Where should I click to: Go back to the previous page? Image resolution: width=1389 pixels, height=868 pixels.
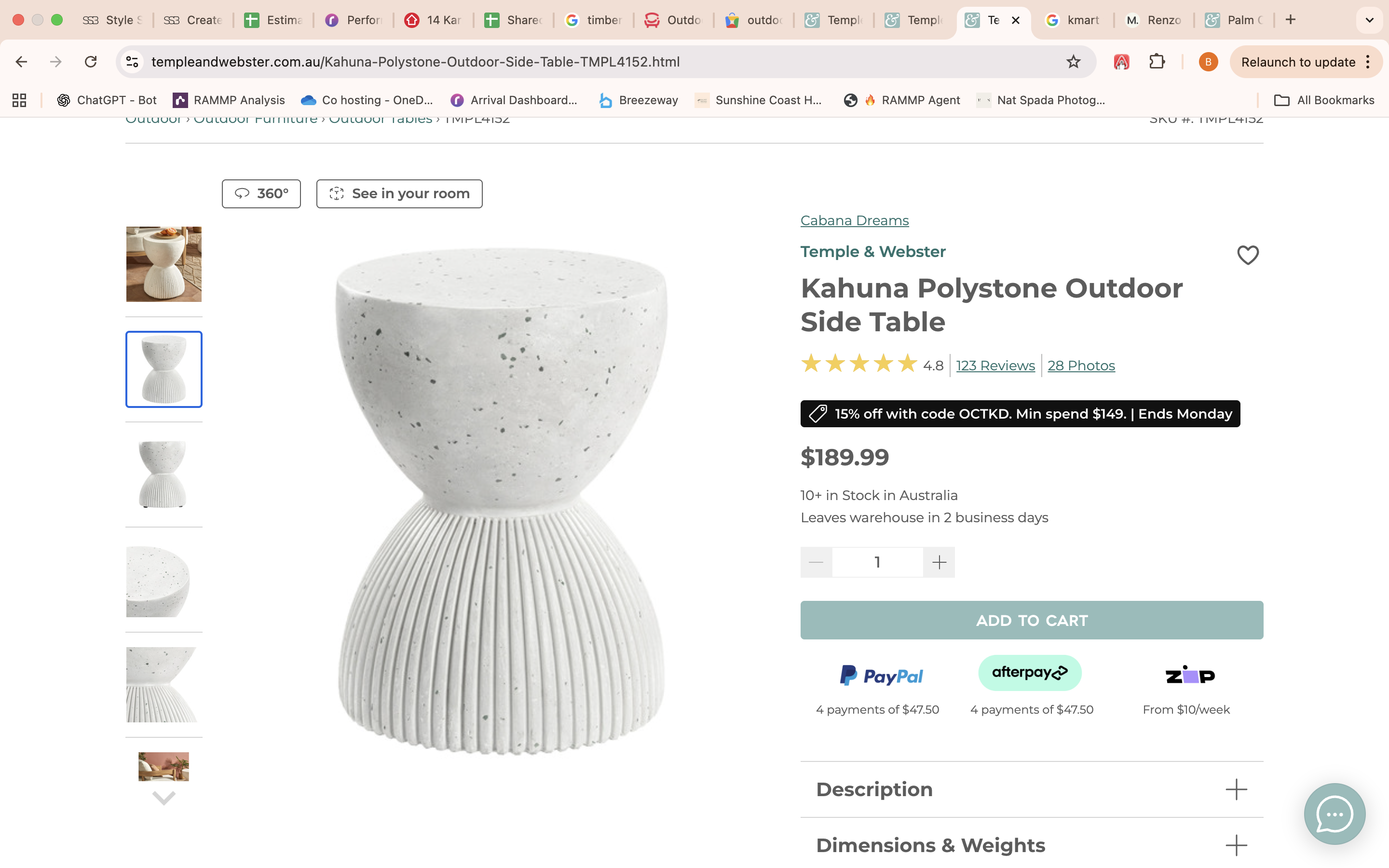pos(21,62)
